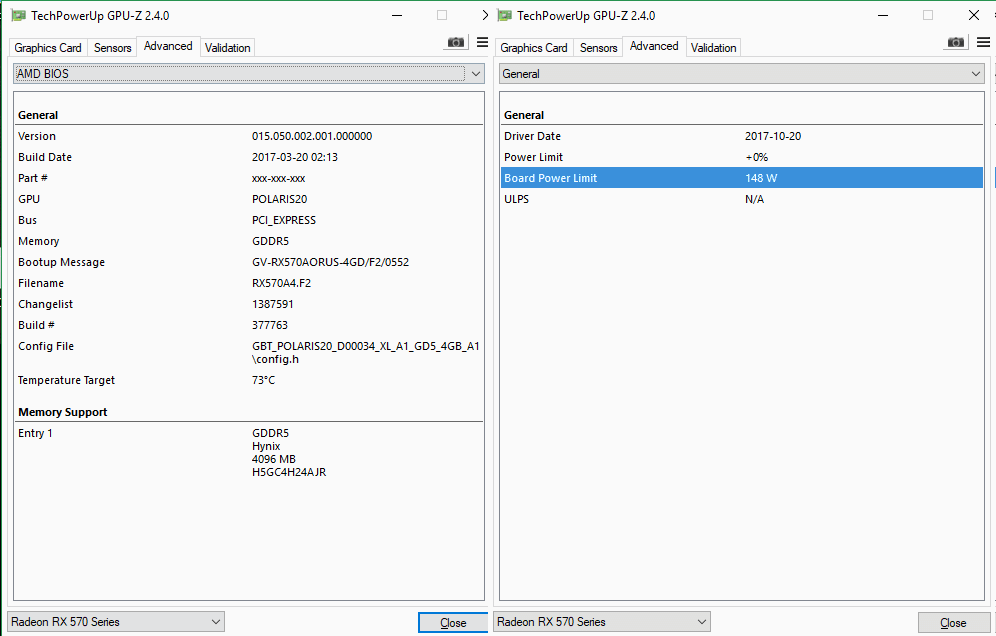This screenshot has height=636, width=996.
Task: Select the Driver Date row label
Action: click(x=532, y=136)
